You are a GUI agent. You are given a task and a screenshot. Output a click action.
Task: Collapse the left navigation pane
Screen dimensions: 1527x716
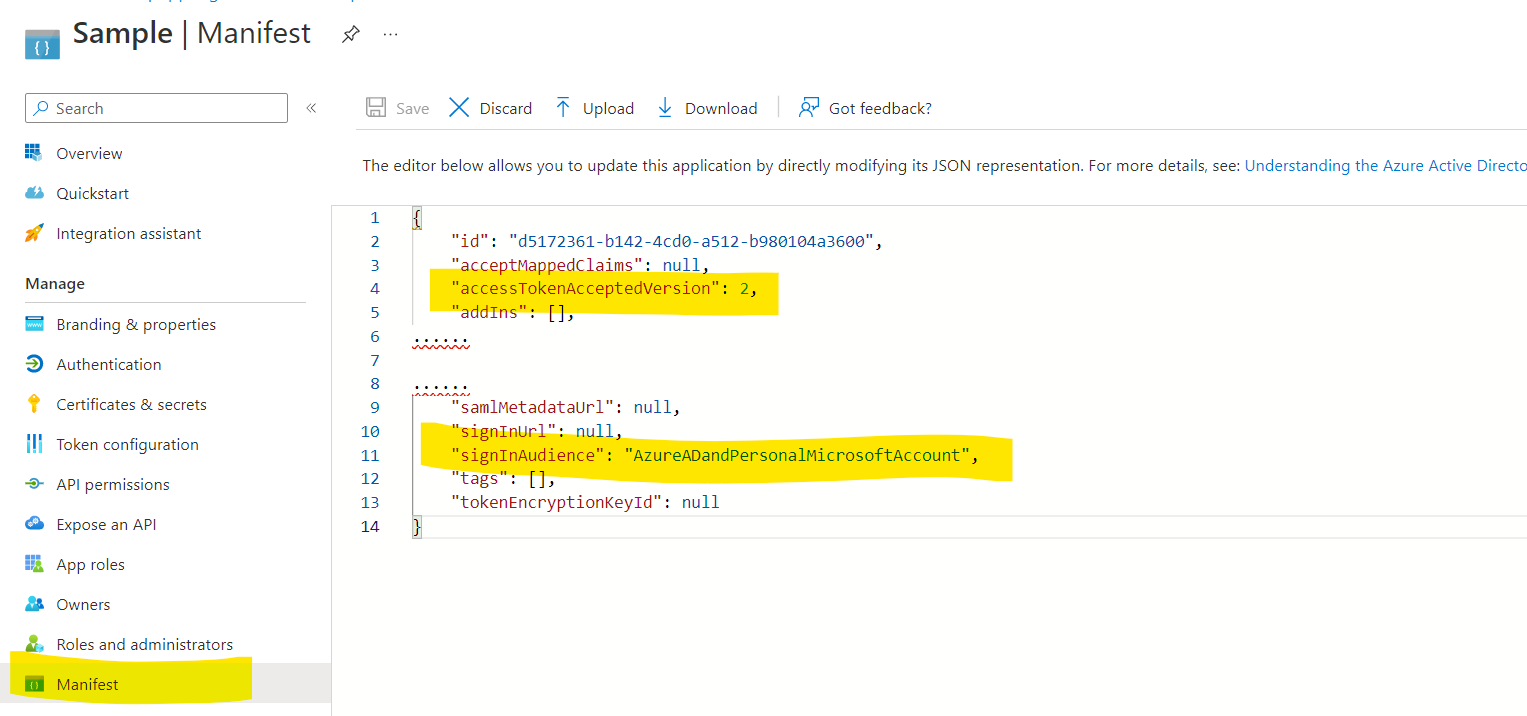[x=311, y=106]
